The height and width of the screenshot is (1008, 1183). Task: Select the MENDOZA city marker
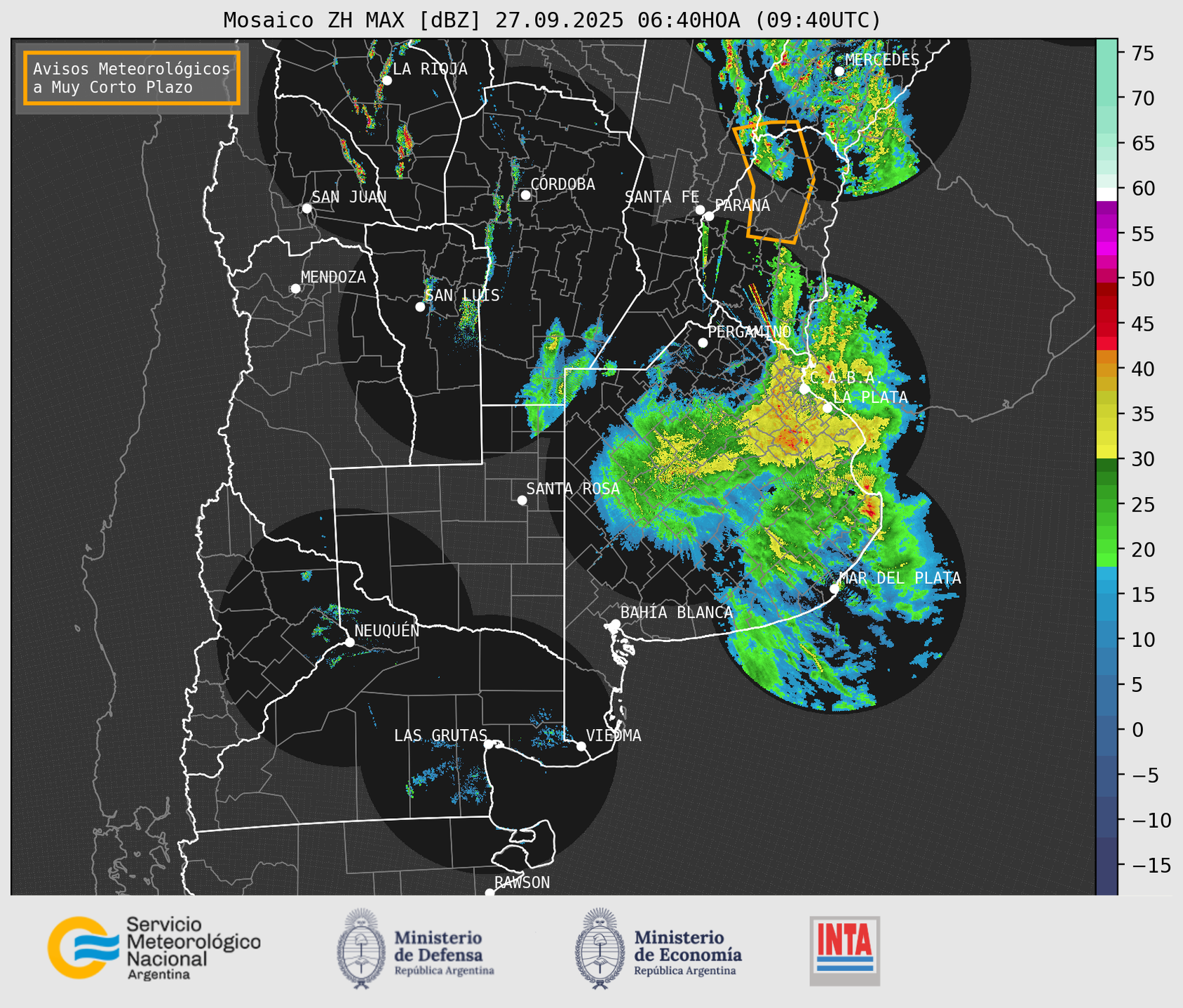295,289
